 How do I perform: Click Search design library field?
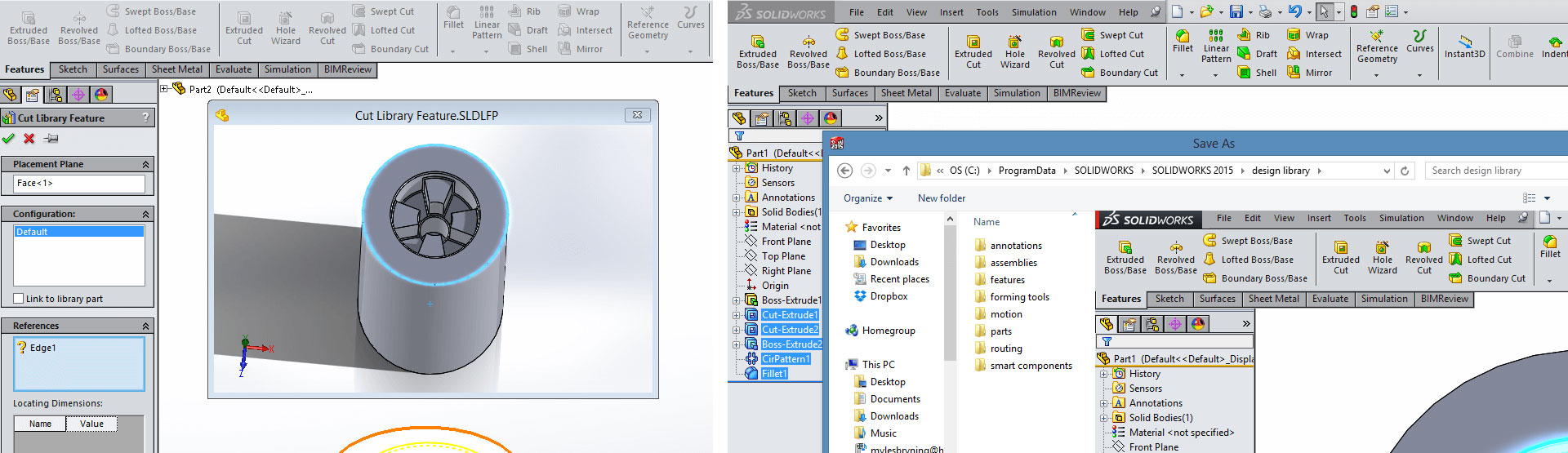1496,171
